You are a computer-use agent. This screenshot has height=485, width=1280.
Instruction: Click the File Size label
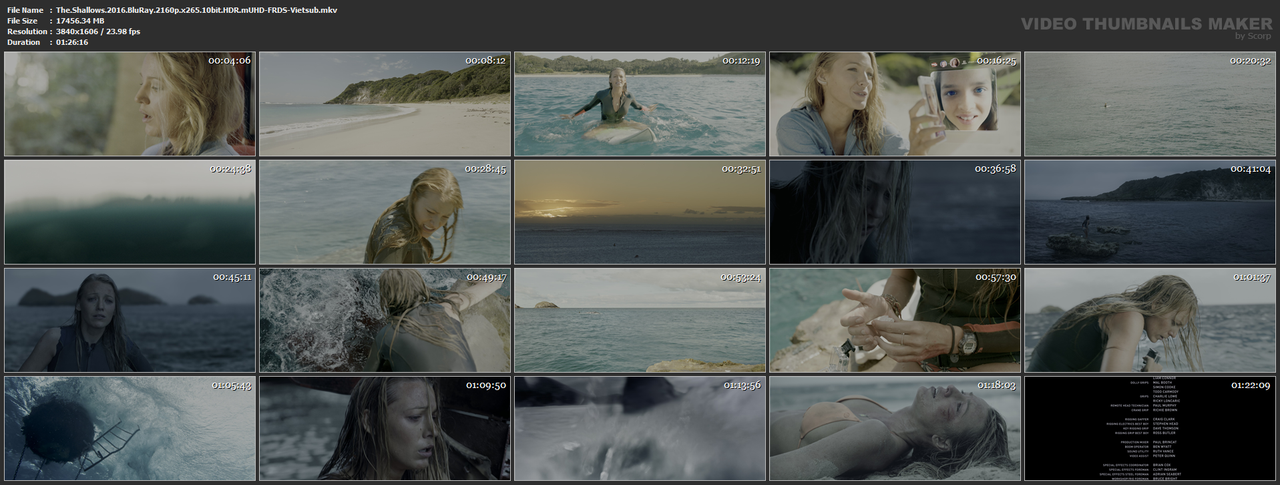[22, 21]
